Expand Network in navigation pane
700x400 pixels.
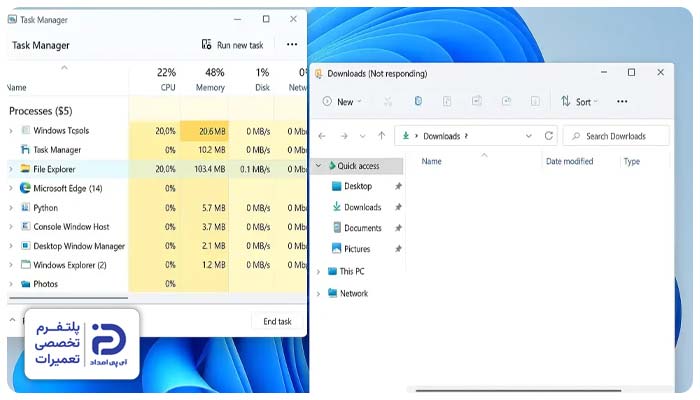tap(318, 294)
